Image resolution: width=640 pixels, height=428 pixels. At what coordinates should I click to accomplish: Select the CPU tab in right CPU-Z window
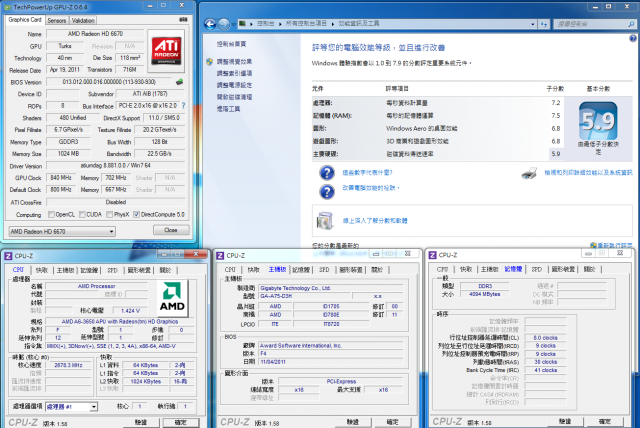pyautogui.click(x=442, y=269)
